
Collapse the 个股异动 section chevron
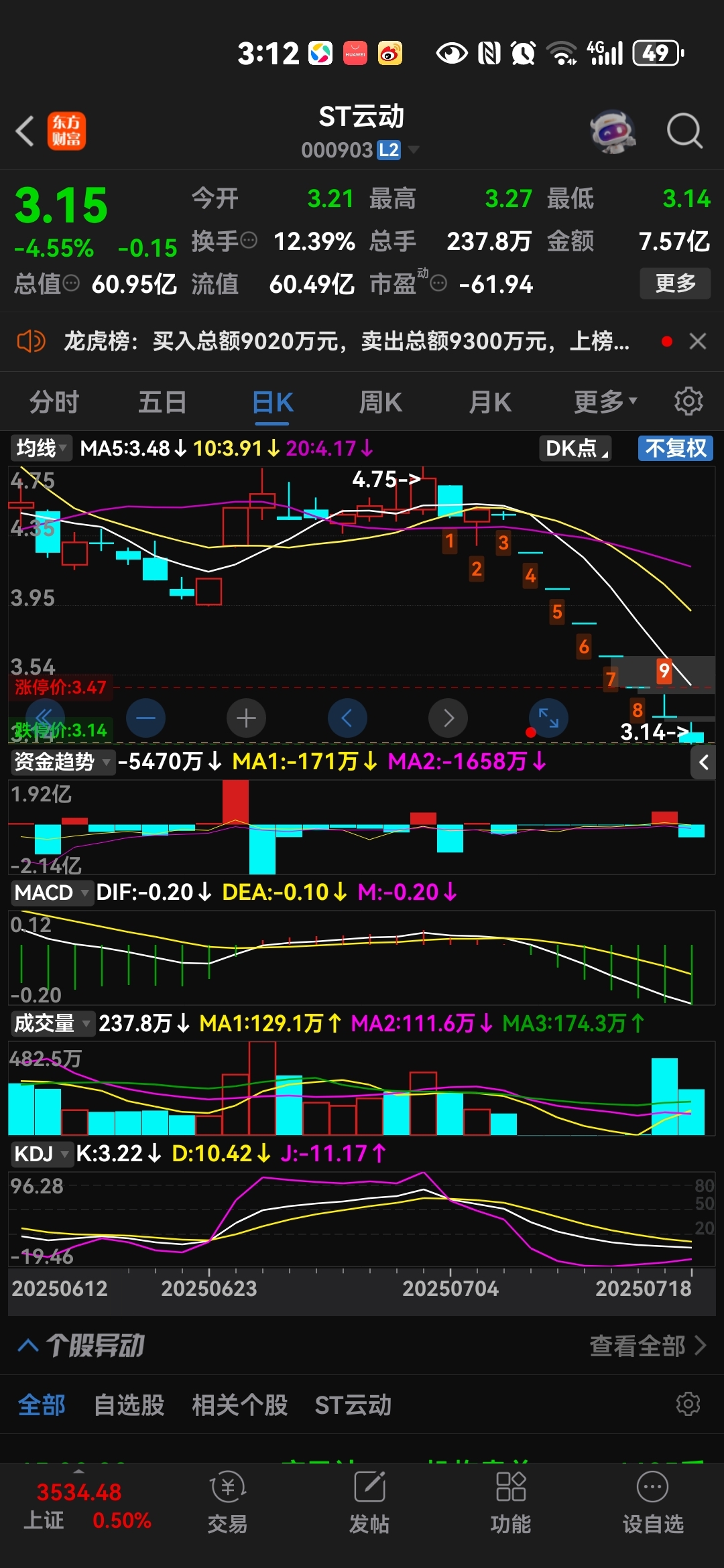pyautogui.click(x=28, y=1345)
